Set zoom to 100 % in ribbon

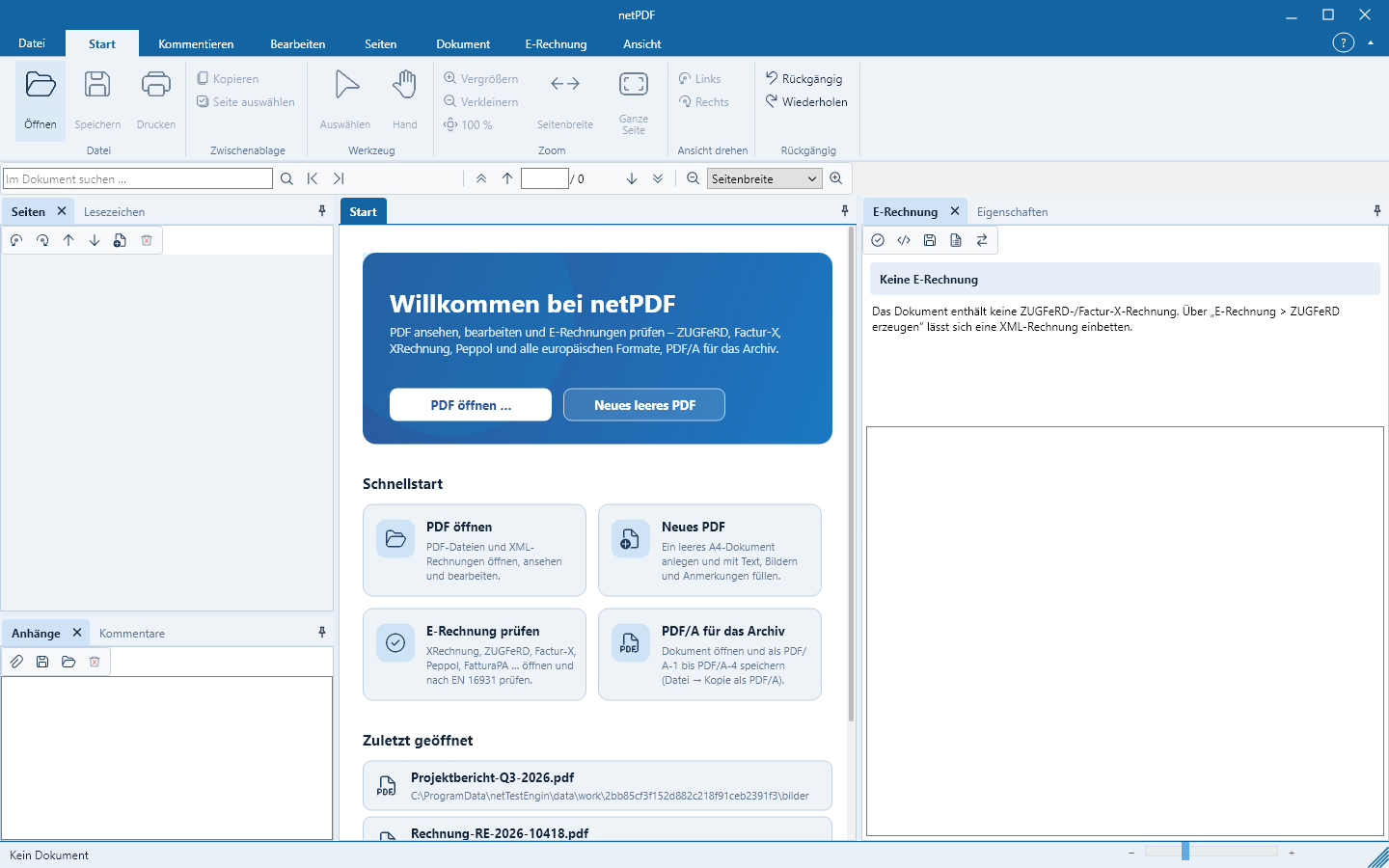point(468,125)
